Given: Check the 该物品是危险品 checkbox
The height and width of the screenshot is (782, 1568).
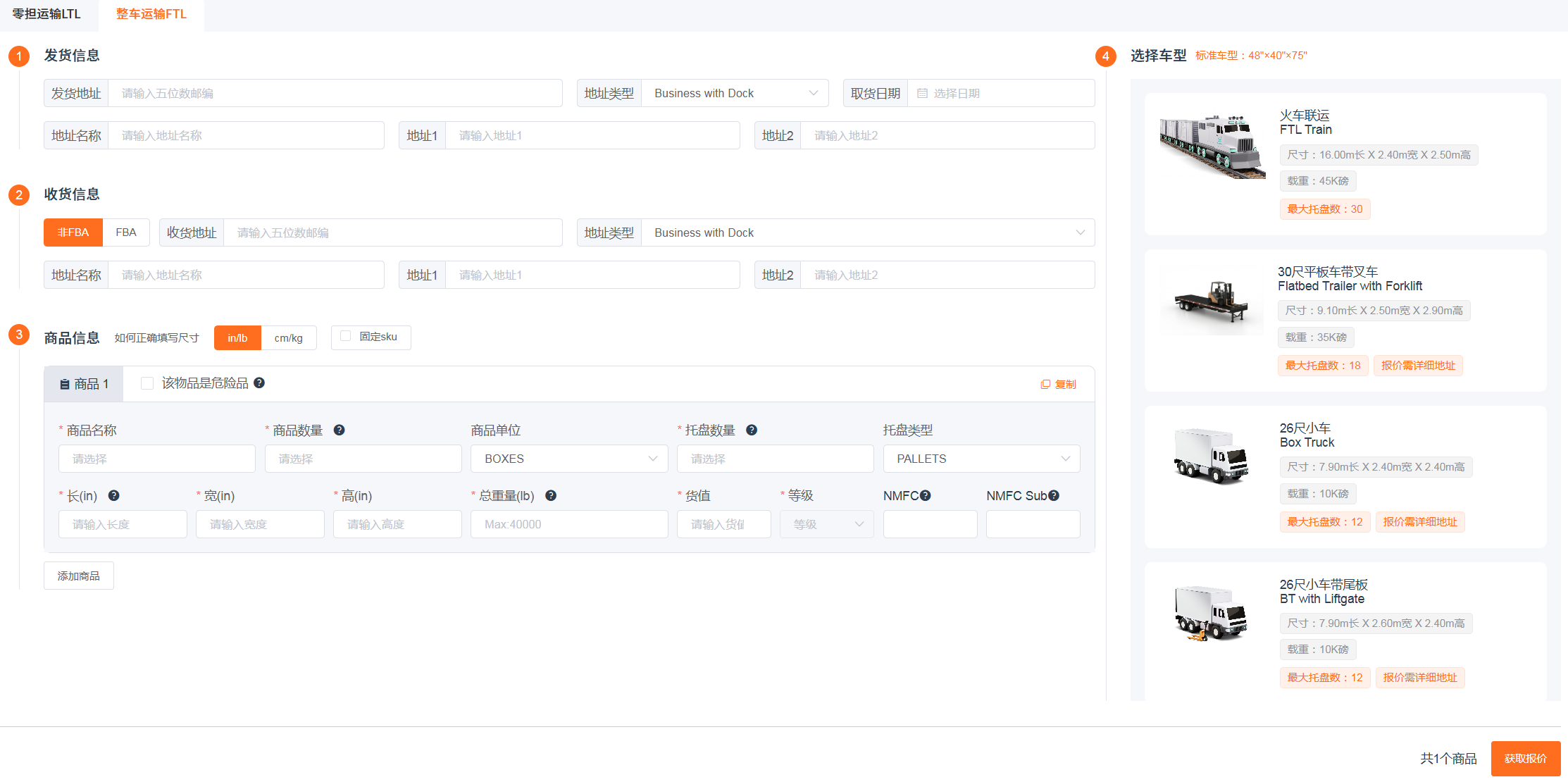Looking at the screenshot, I should point(147,383).
